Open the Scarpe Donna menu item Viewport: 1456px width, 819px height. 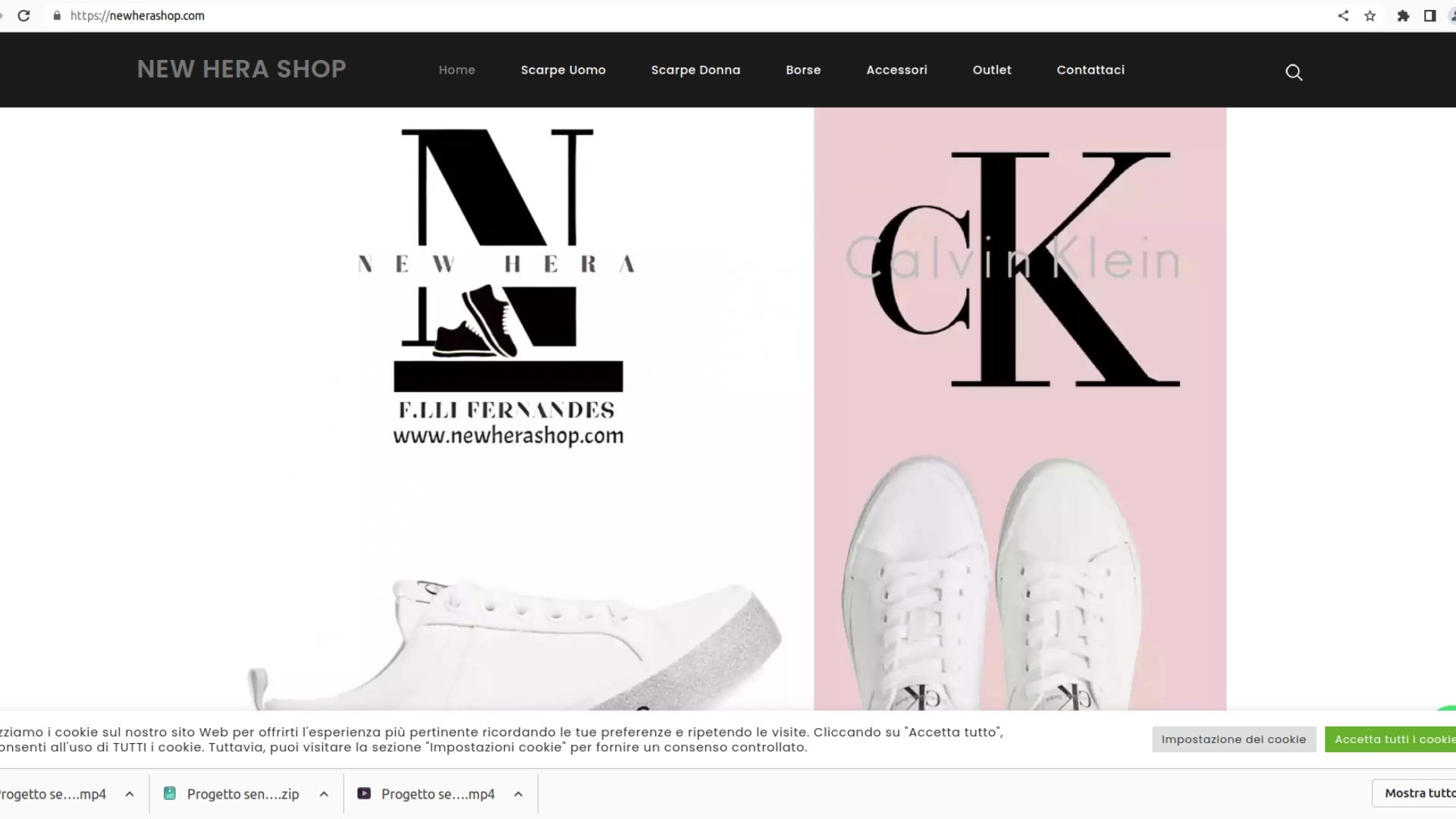[x=695, y=70]
